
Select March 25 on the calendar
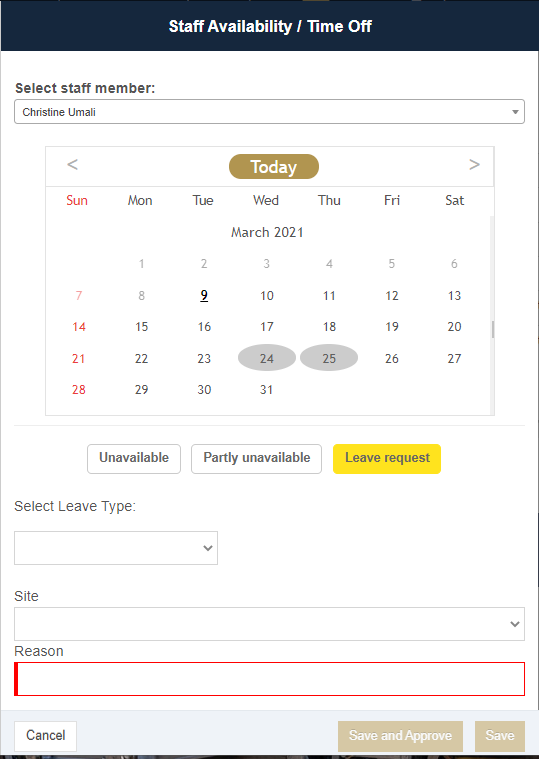329,358
